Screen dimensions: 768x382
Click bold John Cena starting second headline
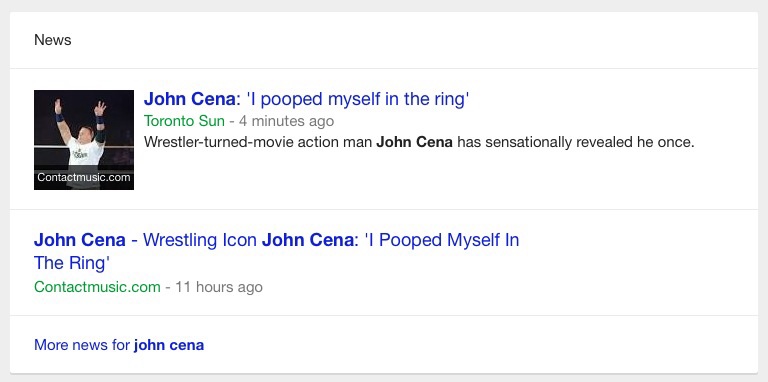[x=80, y=240]
